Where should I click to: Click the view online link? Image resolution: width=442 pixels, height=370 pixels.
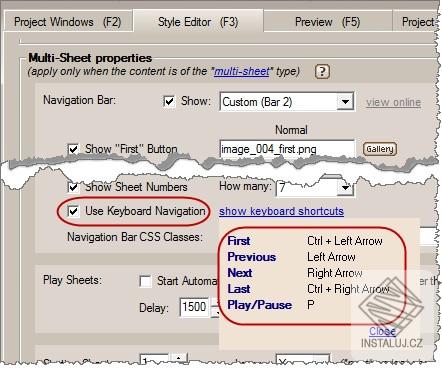393,102
